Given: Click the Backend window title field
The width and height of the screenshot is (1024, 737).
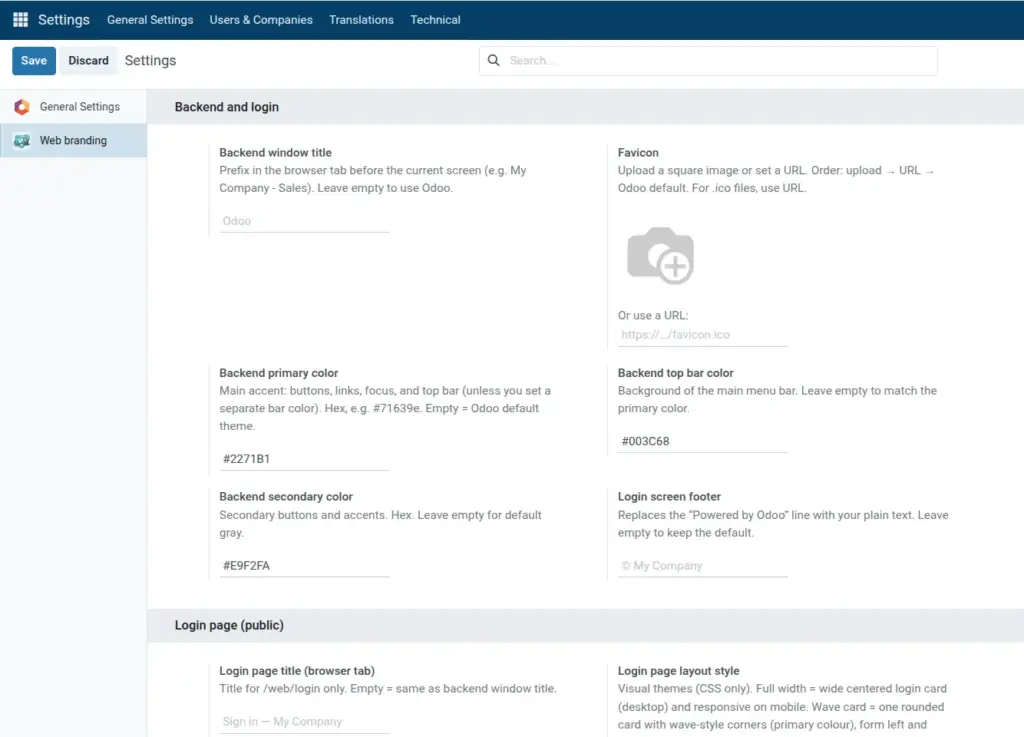Looking at the screenshot, I should point(304,221).
